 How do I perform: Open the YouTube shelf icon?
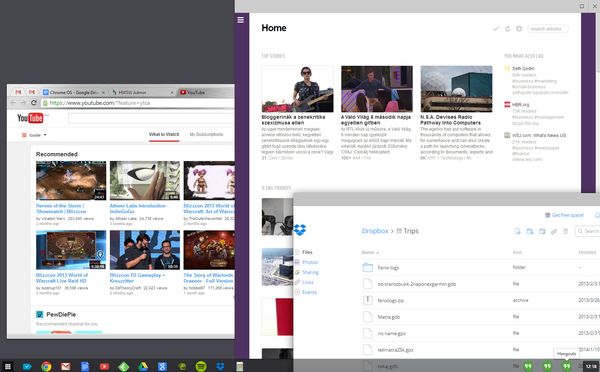[x=104, y=366]
